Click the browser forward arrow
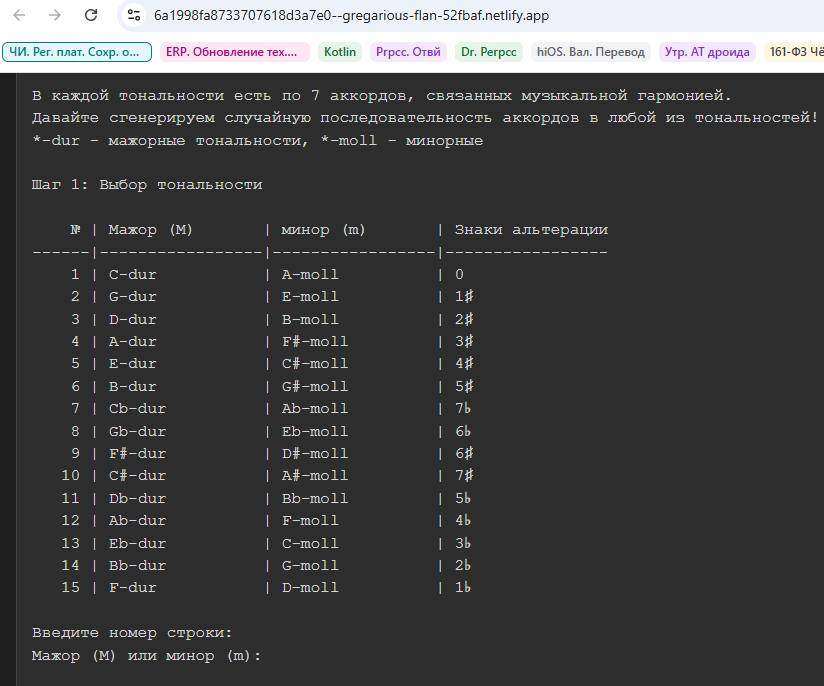The height and width of the screenshot is (686, 824). pos(55,15)
